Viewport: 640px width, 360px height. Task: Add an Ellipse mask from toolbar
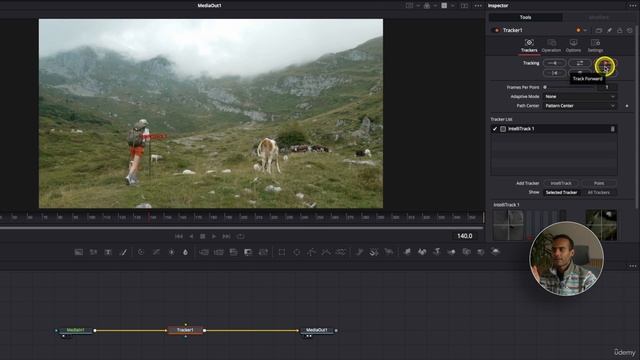pyautogui.click(x=296, y=252)
